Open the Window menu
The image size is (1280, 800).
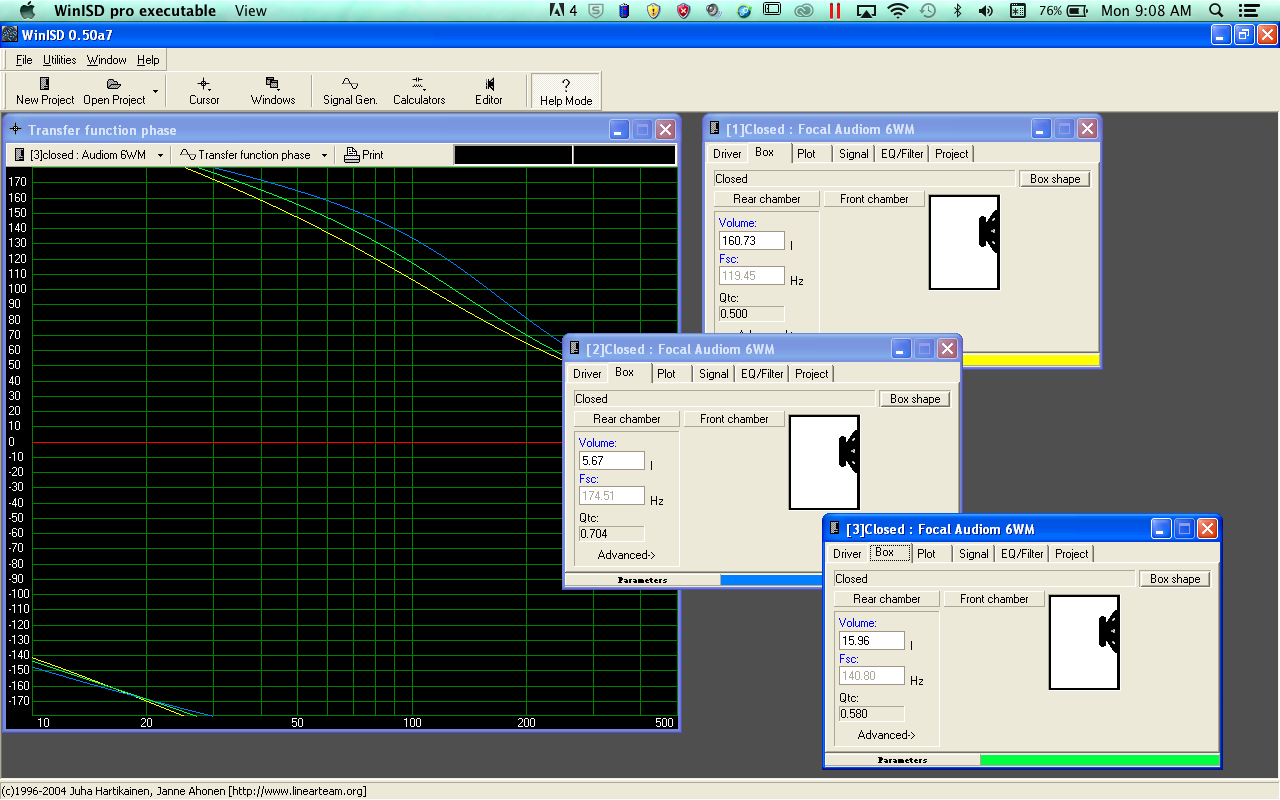pos(106,60)
